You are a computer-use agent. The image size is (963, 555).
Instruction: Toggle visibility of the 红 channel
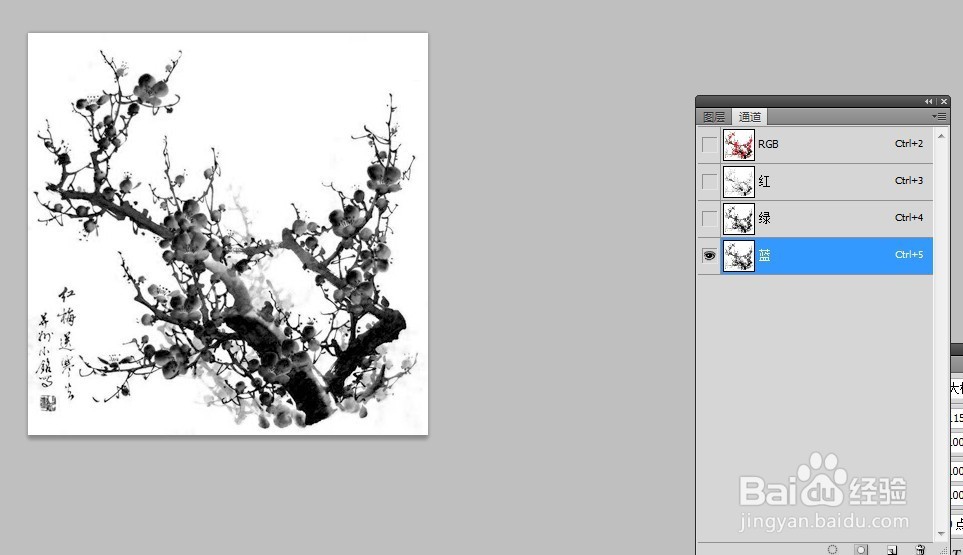[709, 181]
